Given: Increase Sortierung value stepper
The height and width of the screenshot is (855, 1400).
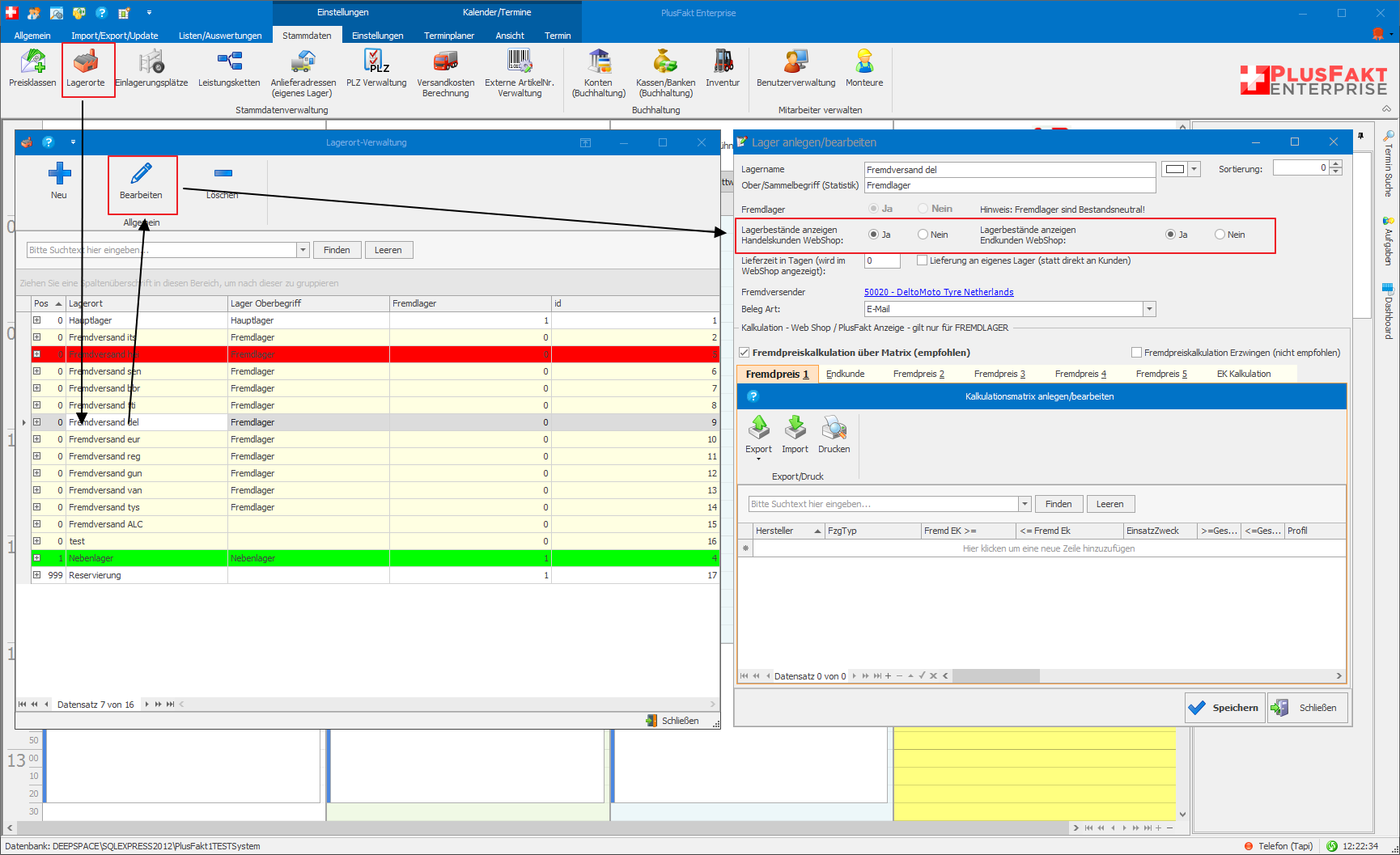Looking at the screenshot, I should point(1336,164).
